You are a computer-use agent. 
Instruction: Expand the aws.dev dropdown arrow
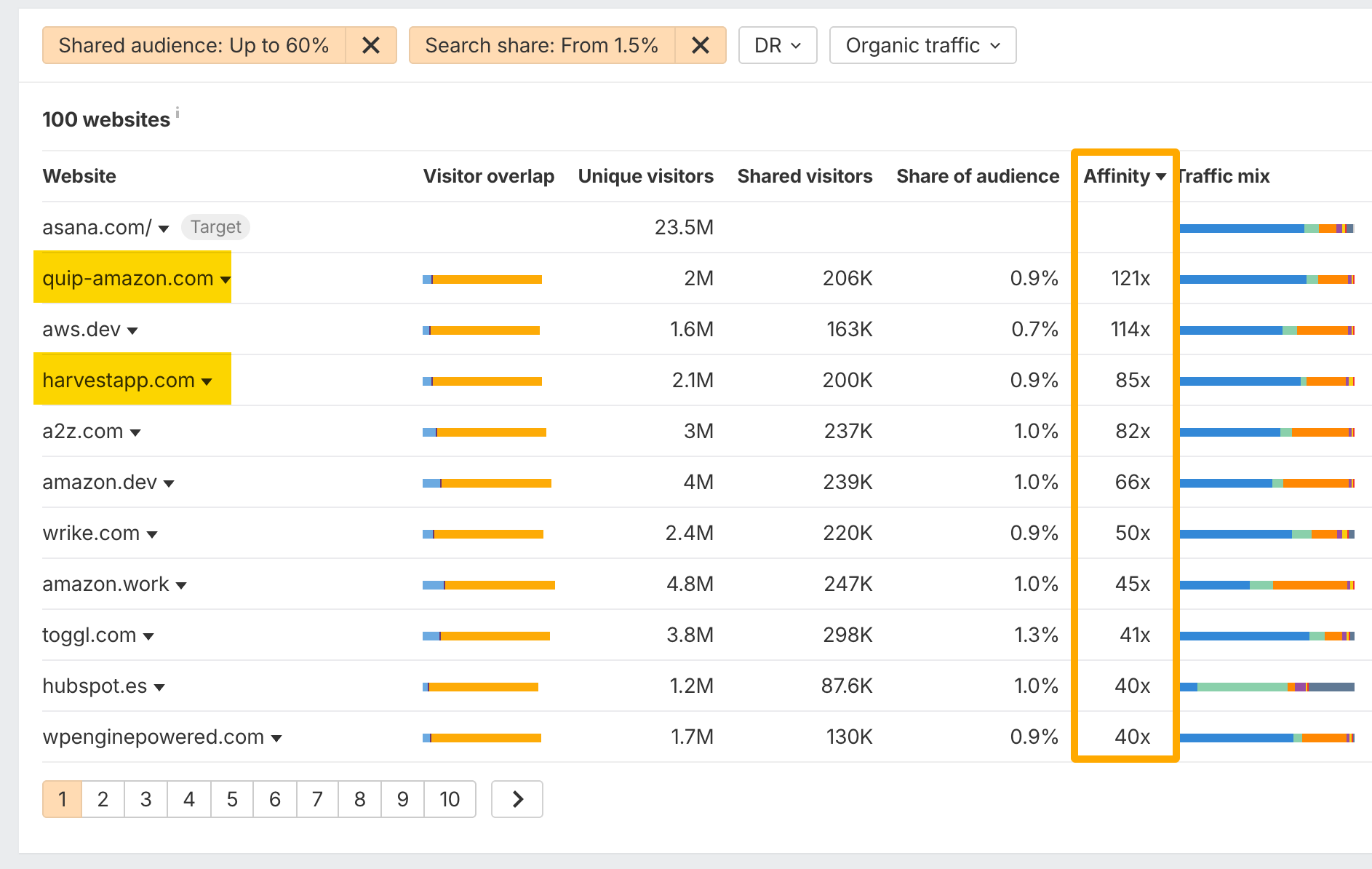(x=132, y=330)
